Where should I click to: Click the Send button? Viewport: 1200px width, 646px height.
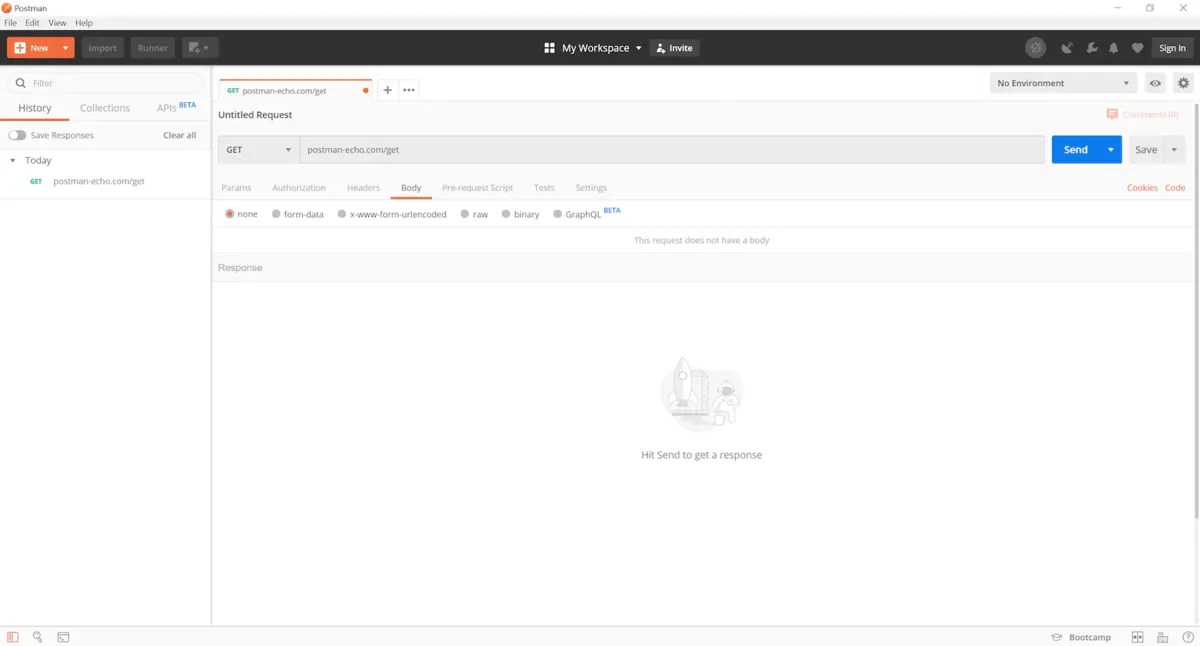1076,150
